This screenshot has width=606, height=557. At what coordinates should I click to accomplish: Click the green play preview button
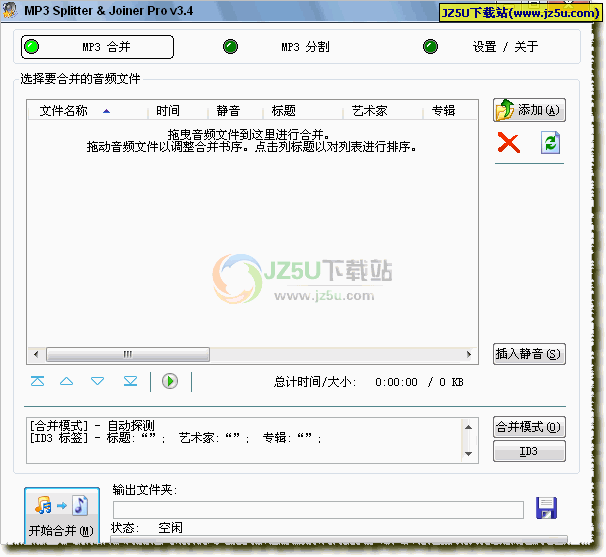(x=170, y=382)
